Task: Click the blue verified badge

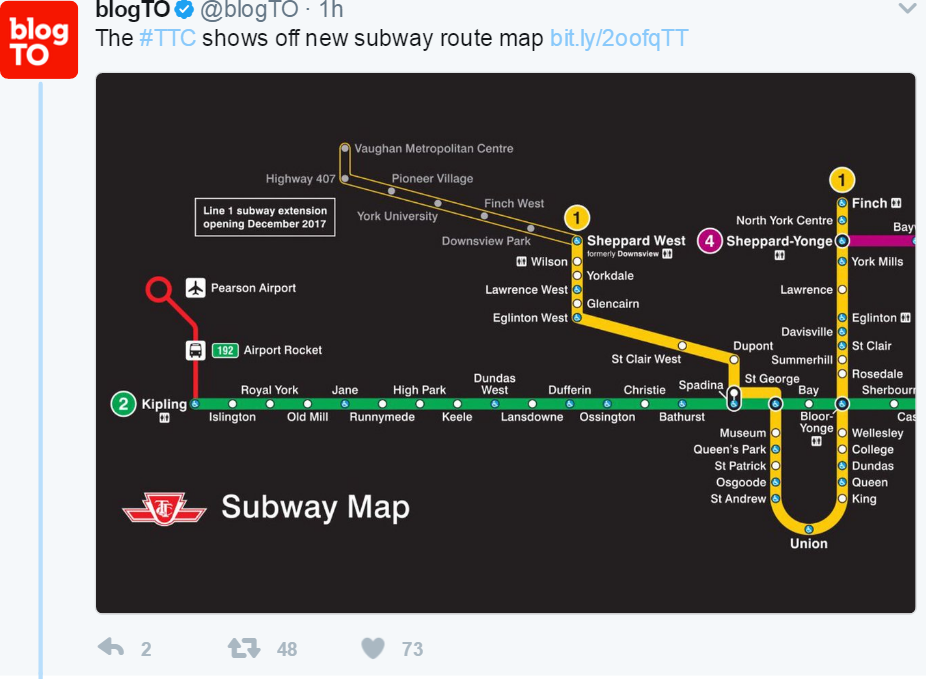Action: click(186, 11)
